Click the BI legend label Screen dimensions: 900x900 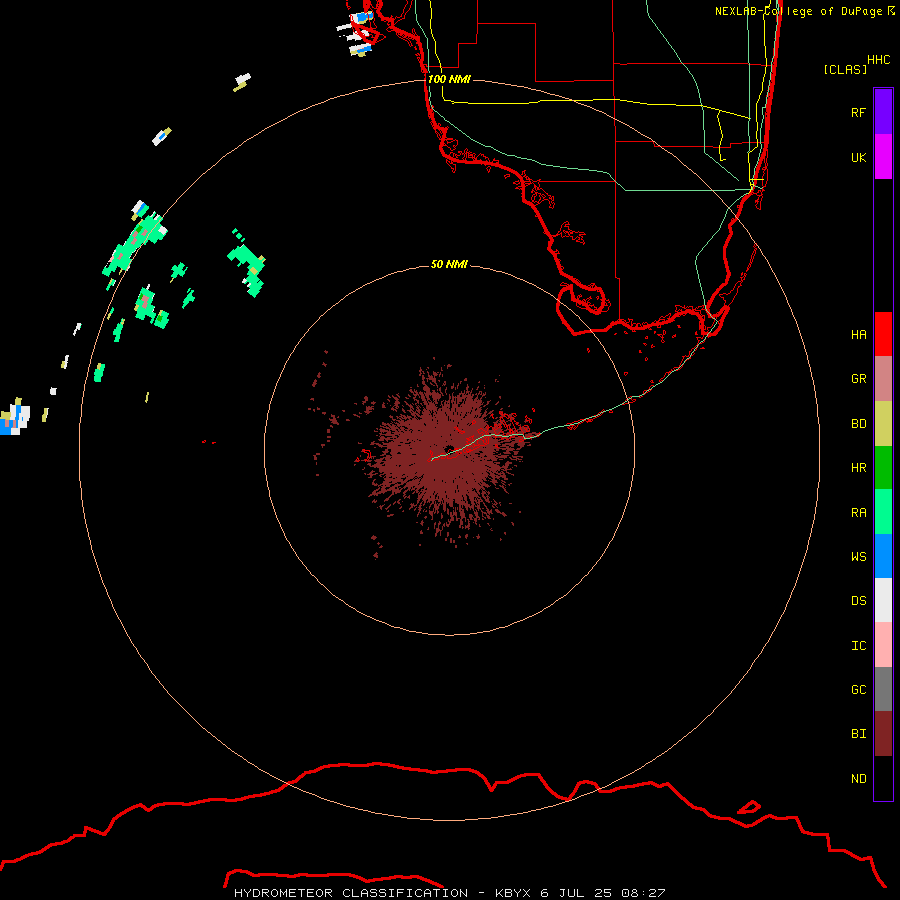[859, 734]
